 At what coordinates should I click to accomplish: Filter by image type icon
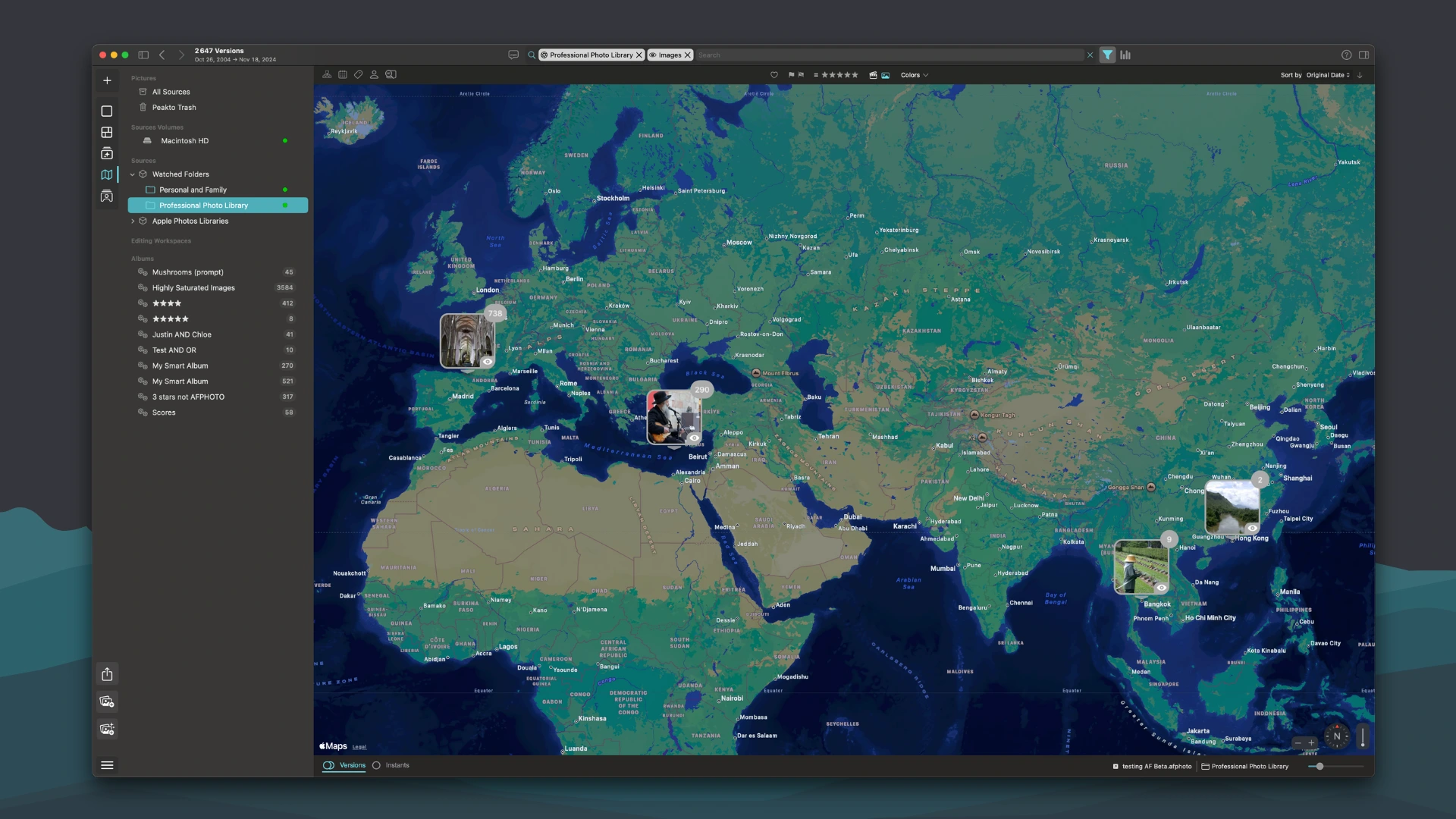coord(885,75)
